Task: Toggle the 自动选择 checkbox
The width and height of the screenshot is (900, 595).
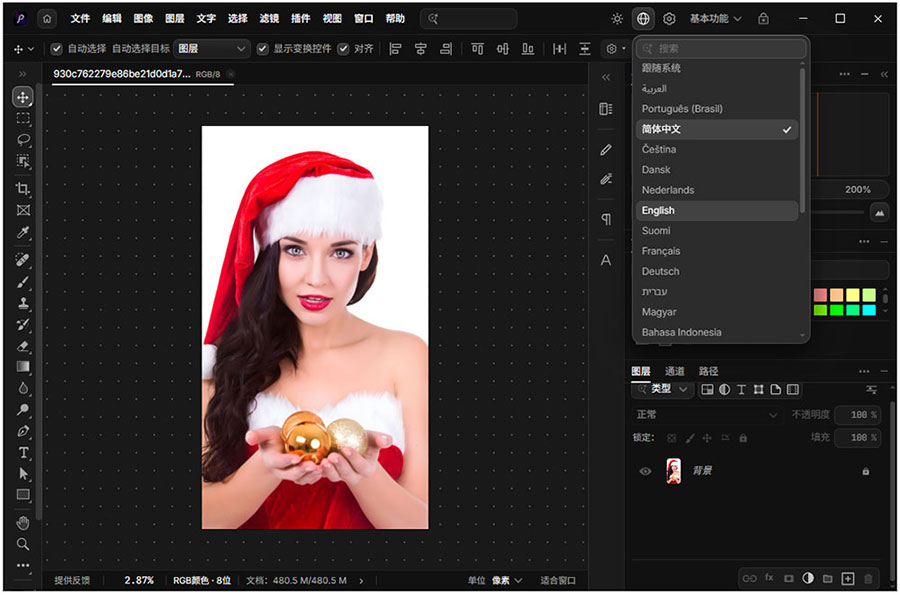Action: [x=56, y=49]
